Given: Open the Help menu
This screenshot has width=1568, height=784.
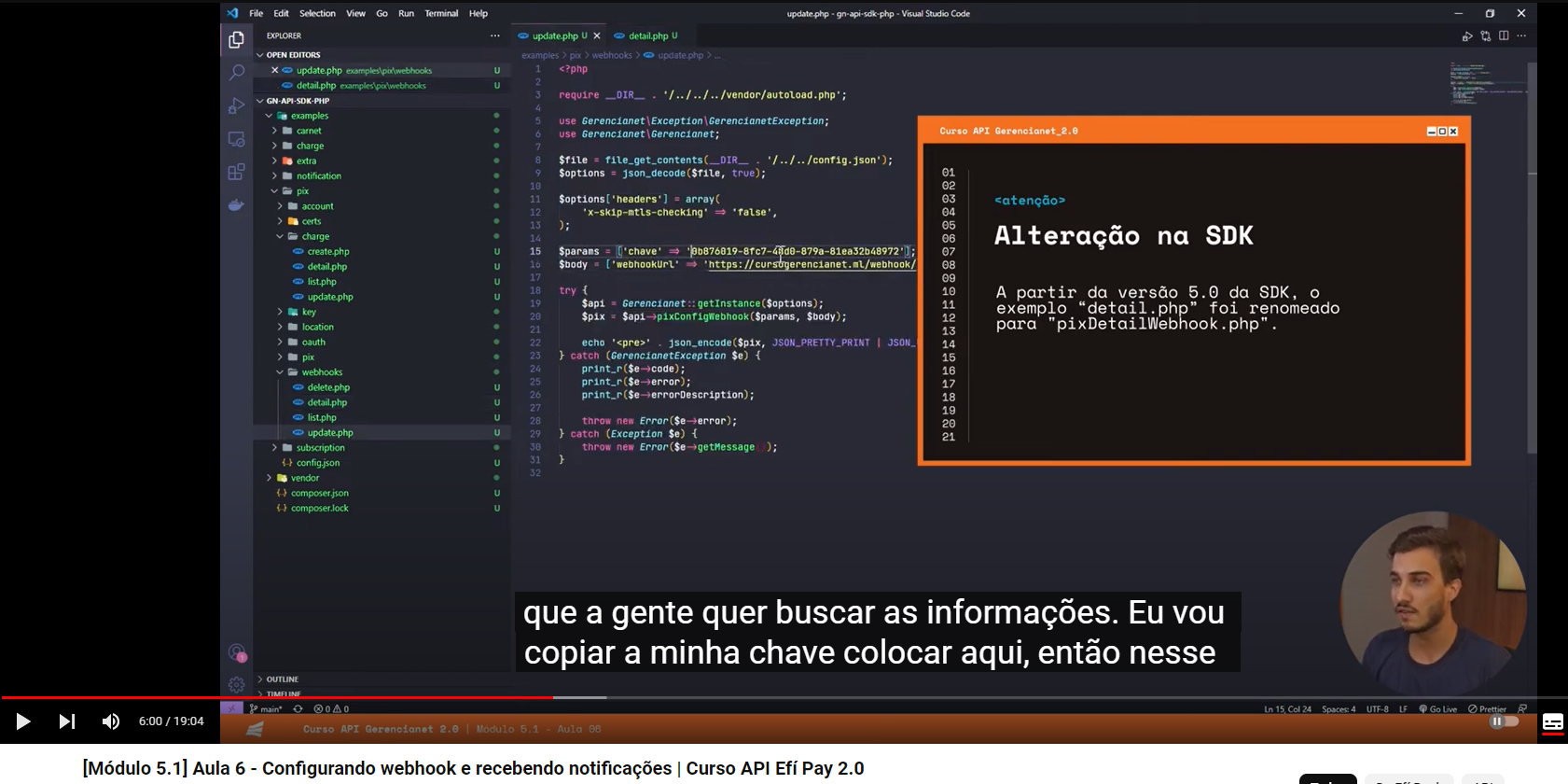Looking at the screenshot, I should click(x=479, y=13).
